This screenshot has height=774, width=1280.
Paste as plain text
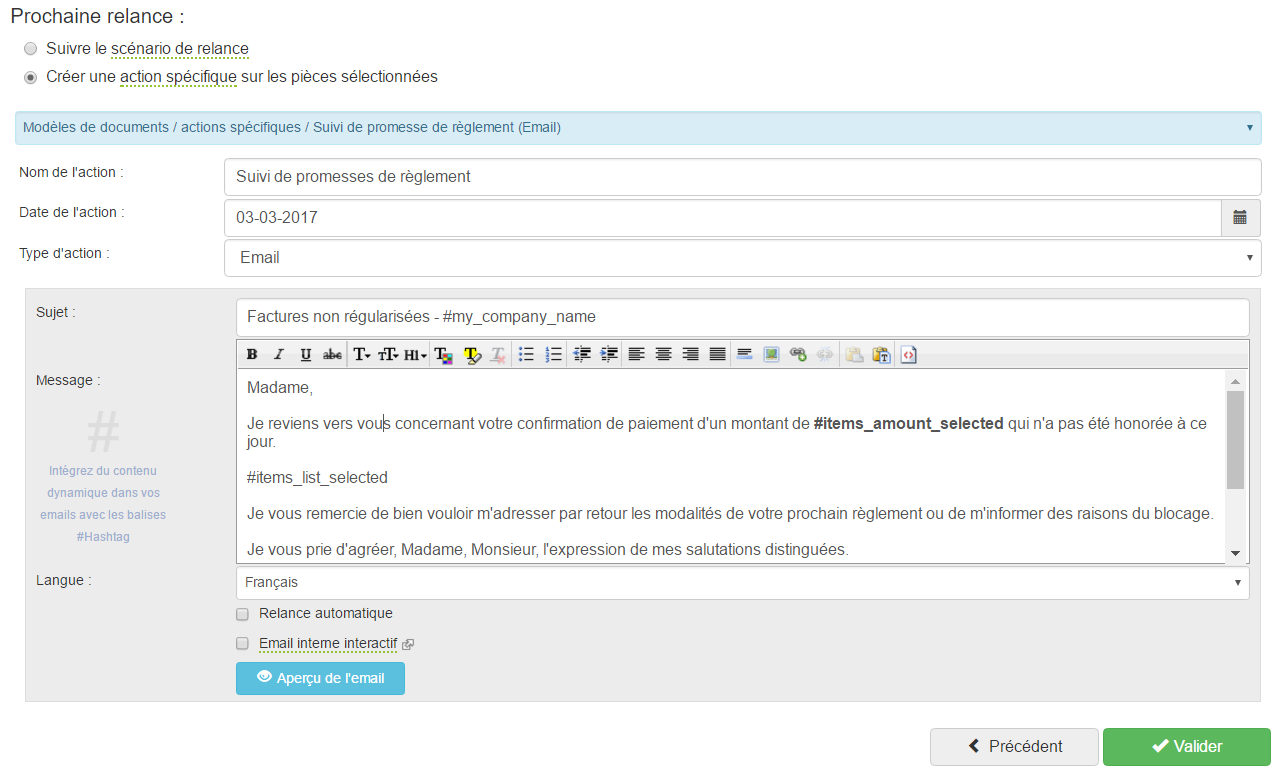(x=881, y=354)
